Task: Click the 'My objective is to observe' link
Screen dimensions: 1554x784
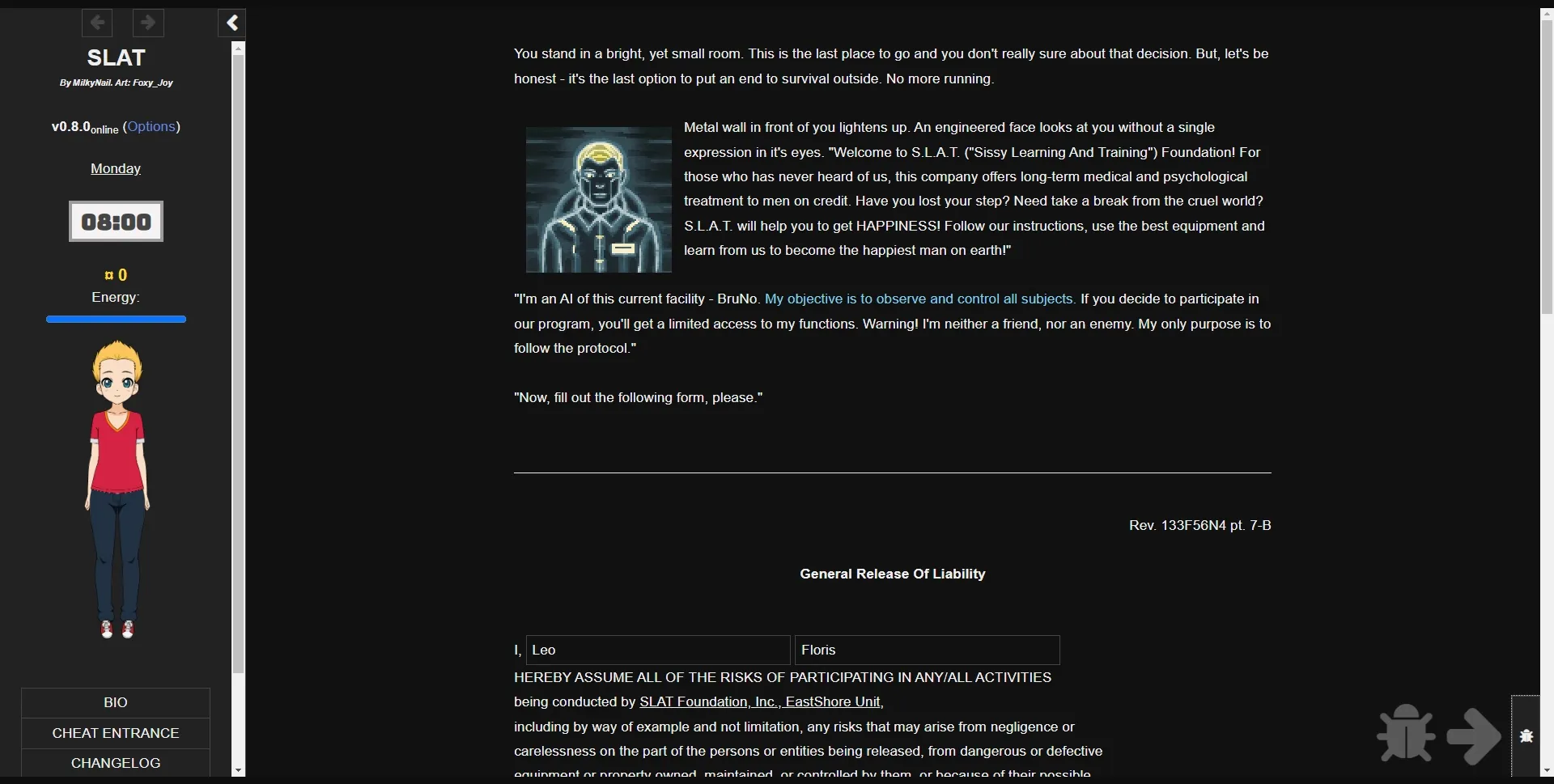Action: coord(919,299)
